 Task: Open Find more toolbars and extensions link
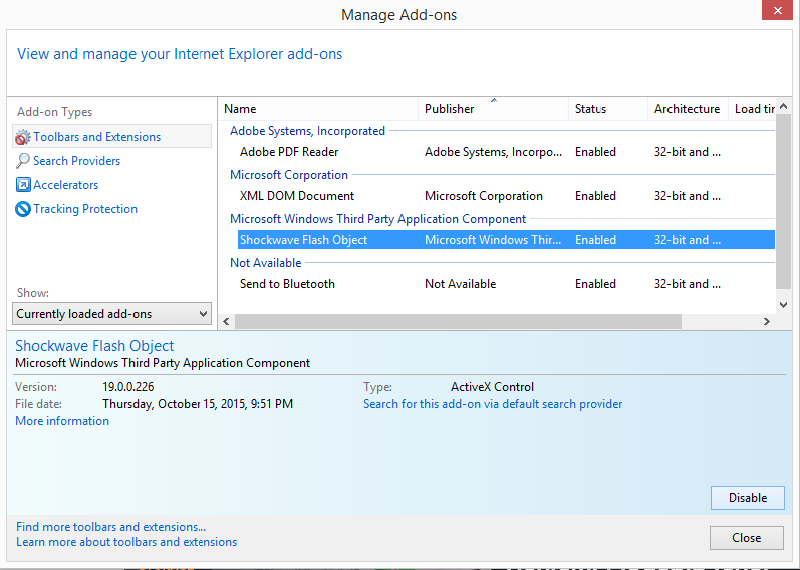[111, 527]
